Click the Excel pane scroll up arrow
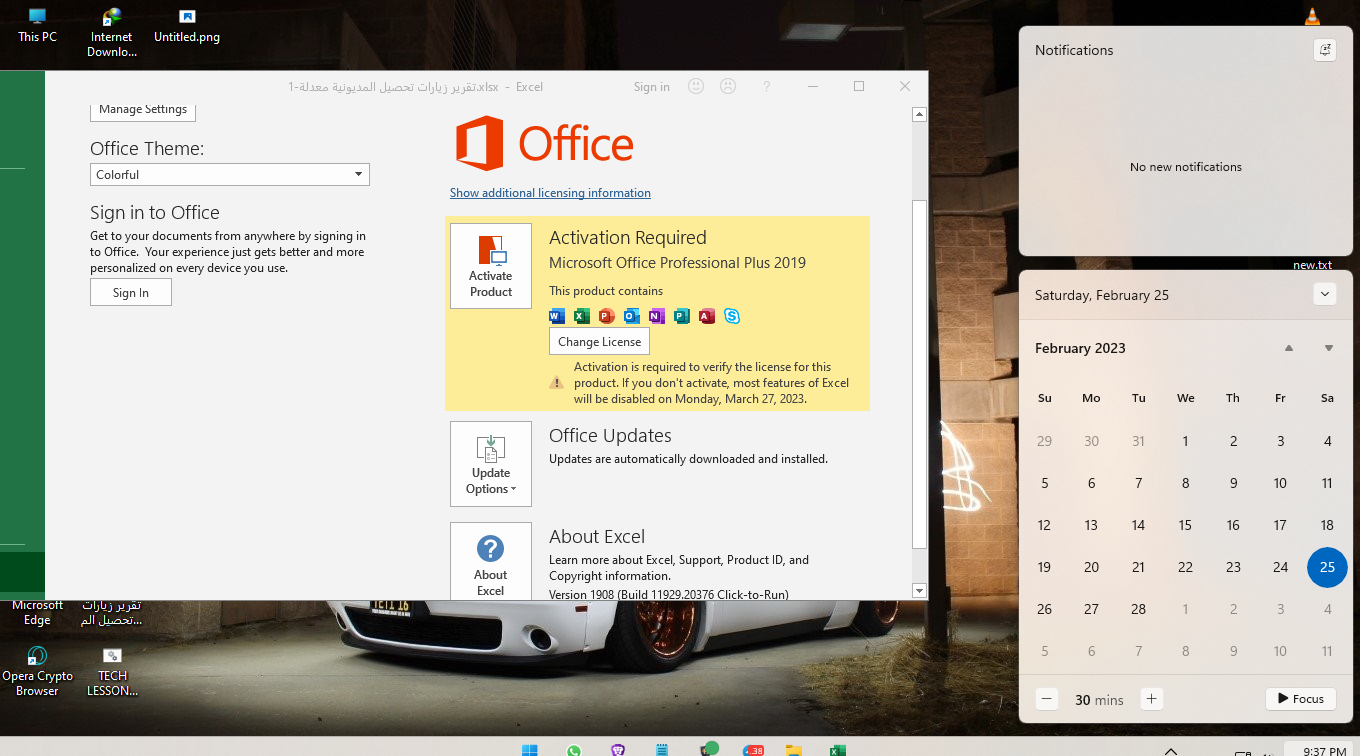1360x756 pixels. tap(920, 115)
